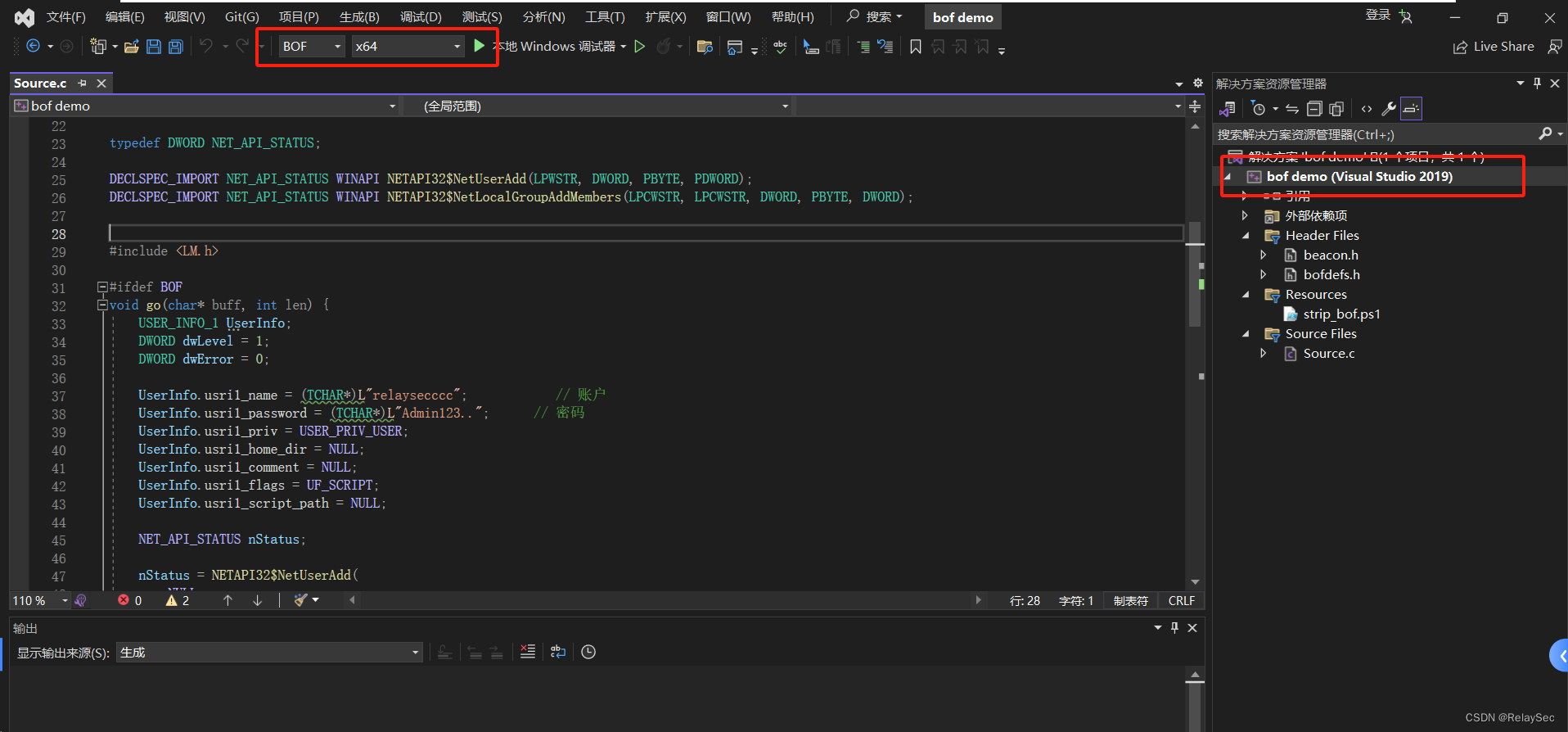Expand the beacon.h file node

(1264, 255)
